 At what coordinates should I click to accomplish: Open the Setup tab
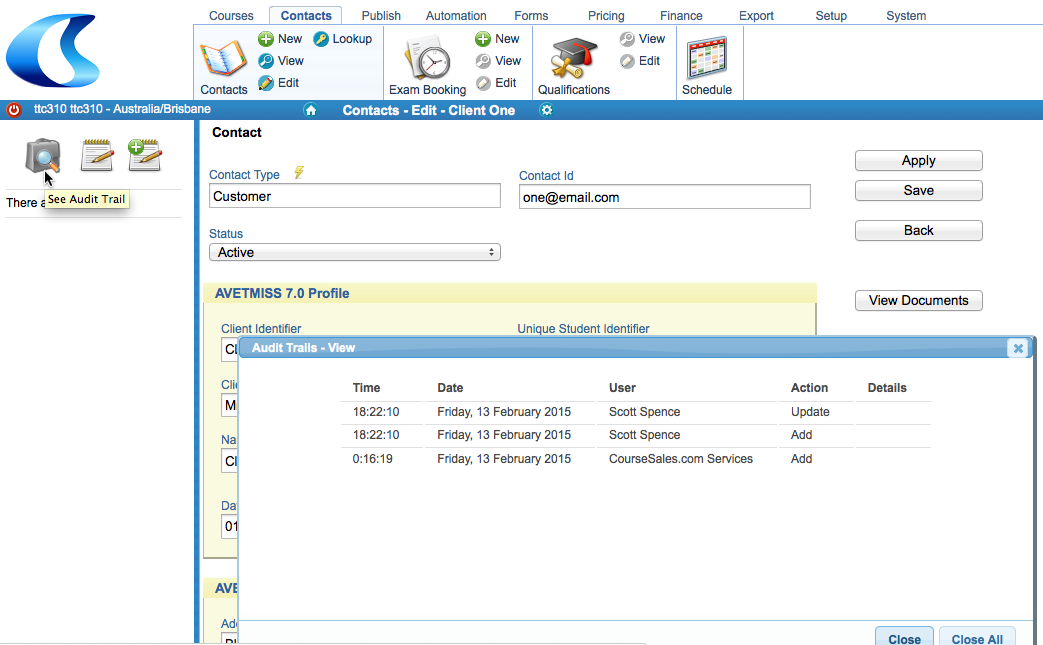pos(831,15)
